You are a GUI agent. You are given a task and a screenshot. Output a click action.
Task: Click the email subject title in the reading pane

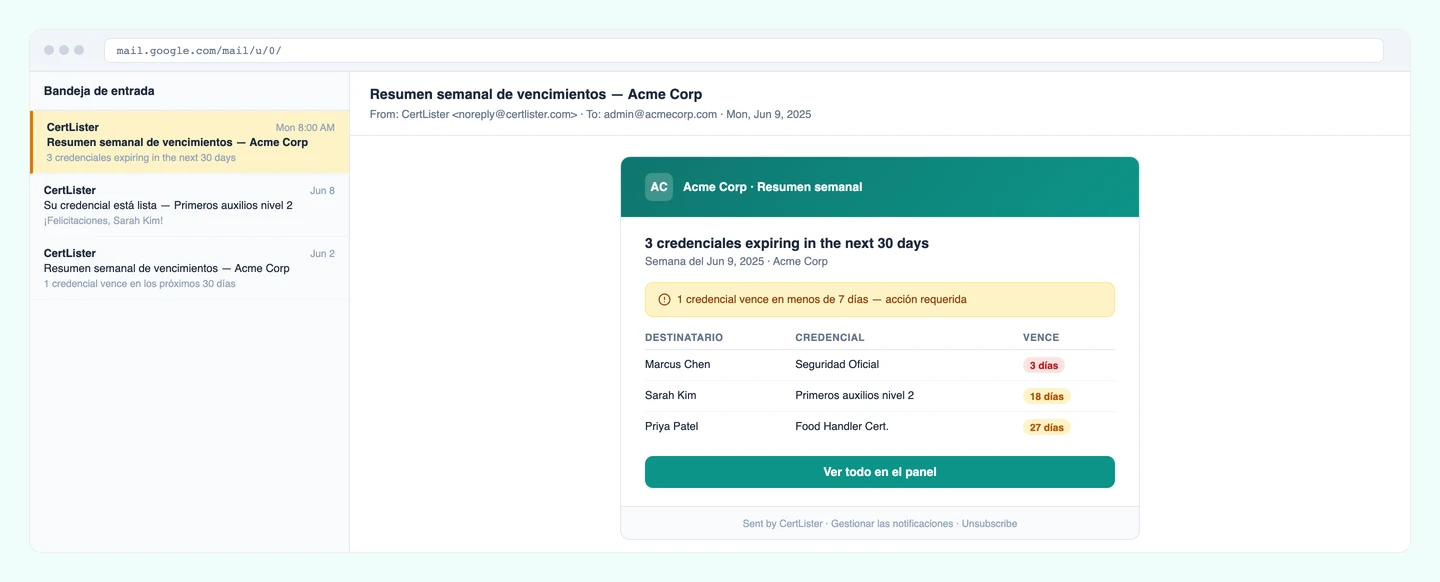[536, 94]
